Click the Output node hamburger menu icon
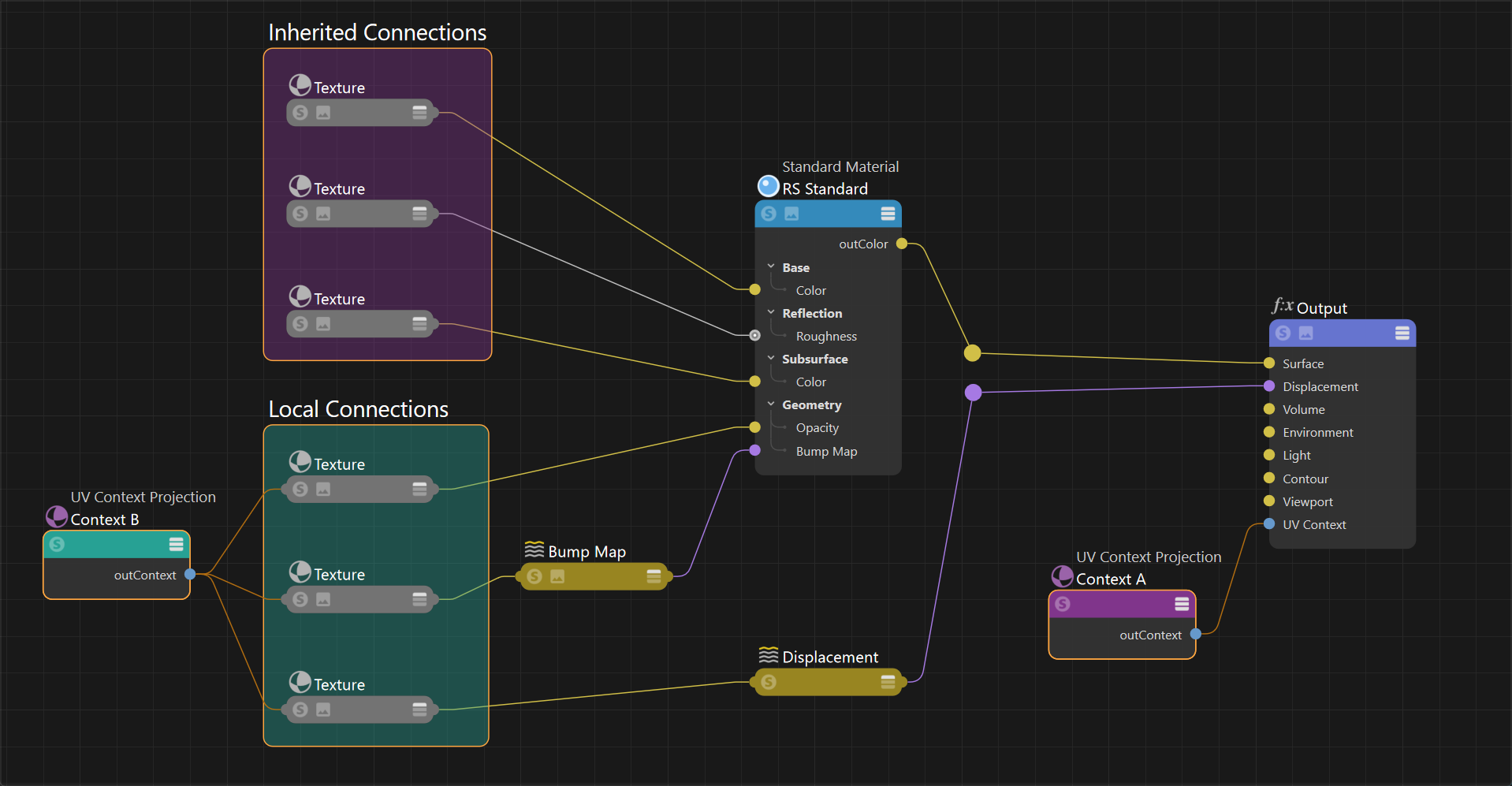Screen dimensions: 1512x786 coord(1402,333)
